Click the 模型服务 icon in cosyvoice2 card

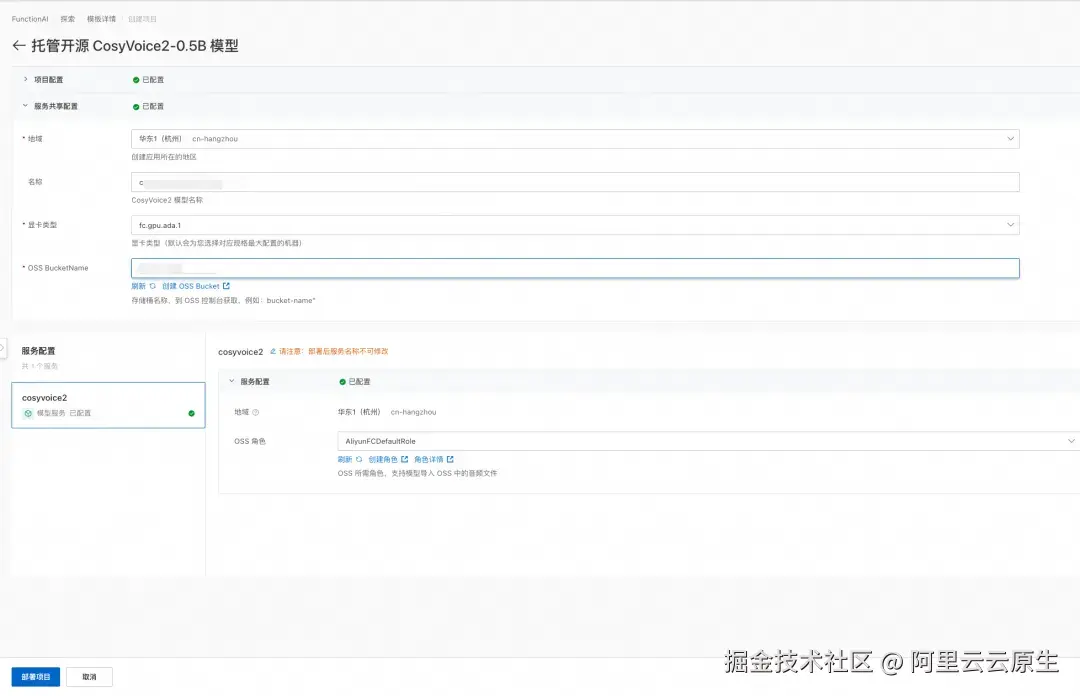(x=28, y=413)
